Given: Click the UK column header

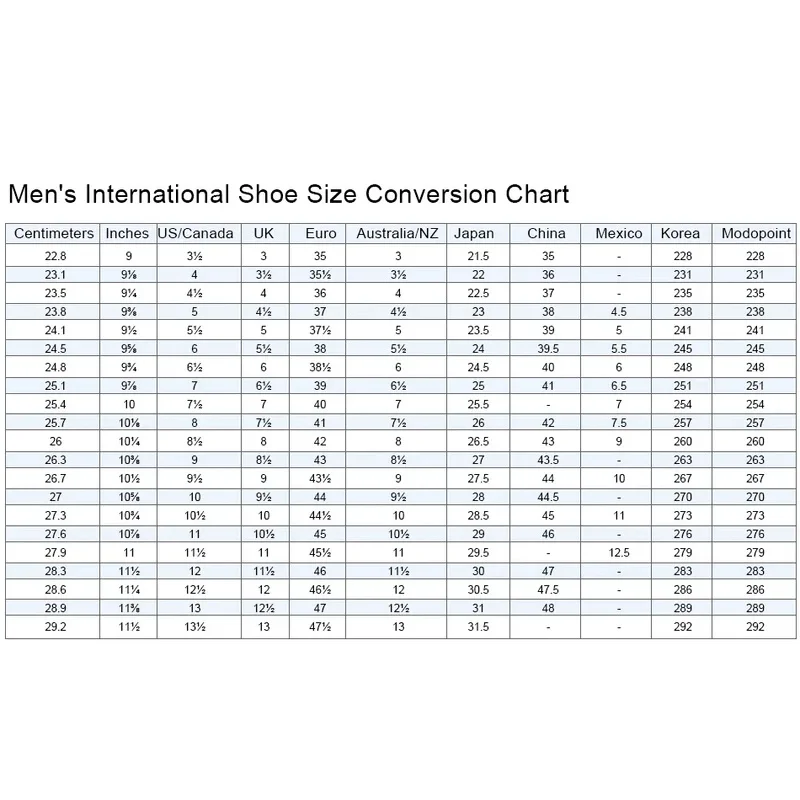Looking at the screenshot, I should tap(264, 234).
